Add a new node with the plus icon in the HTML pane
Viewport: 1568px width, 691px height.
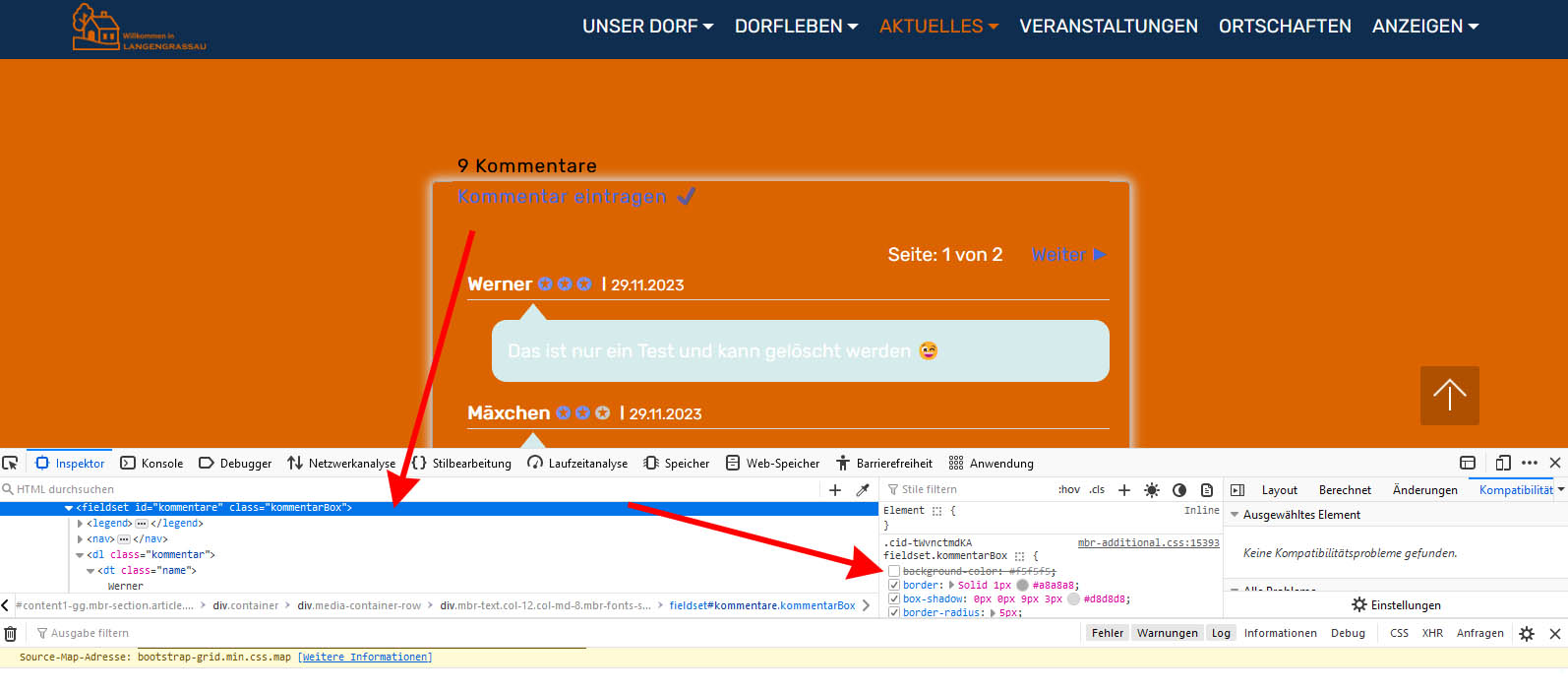[835, 489]
